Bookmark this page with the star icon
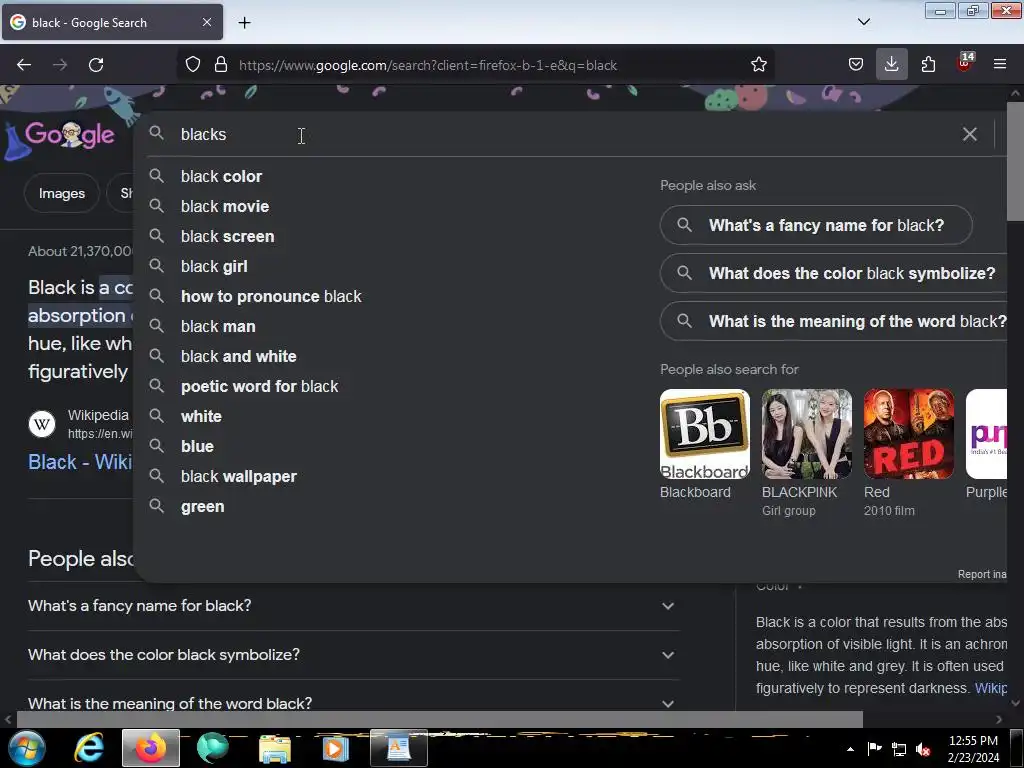This screenshot has height=768, width=1024. 758,65
